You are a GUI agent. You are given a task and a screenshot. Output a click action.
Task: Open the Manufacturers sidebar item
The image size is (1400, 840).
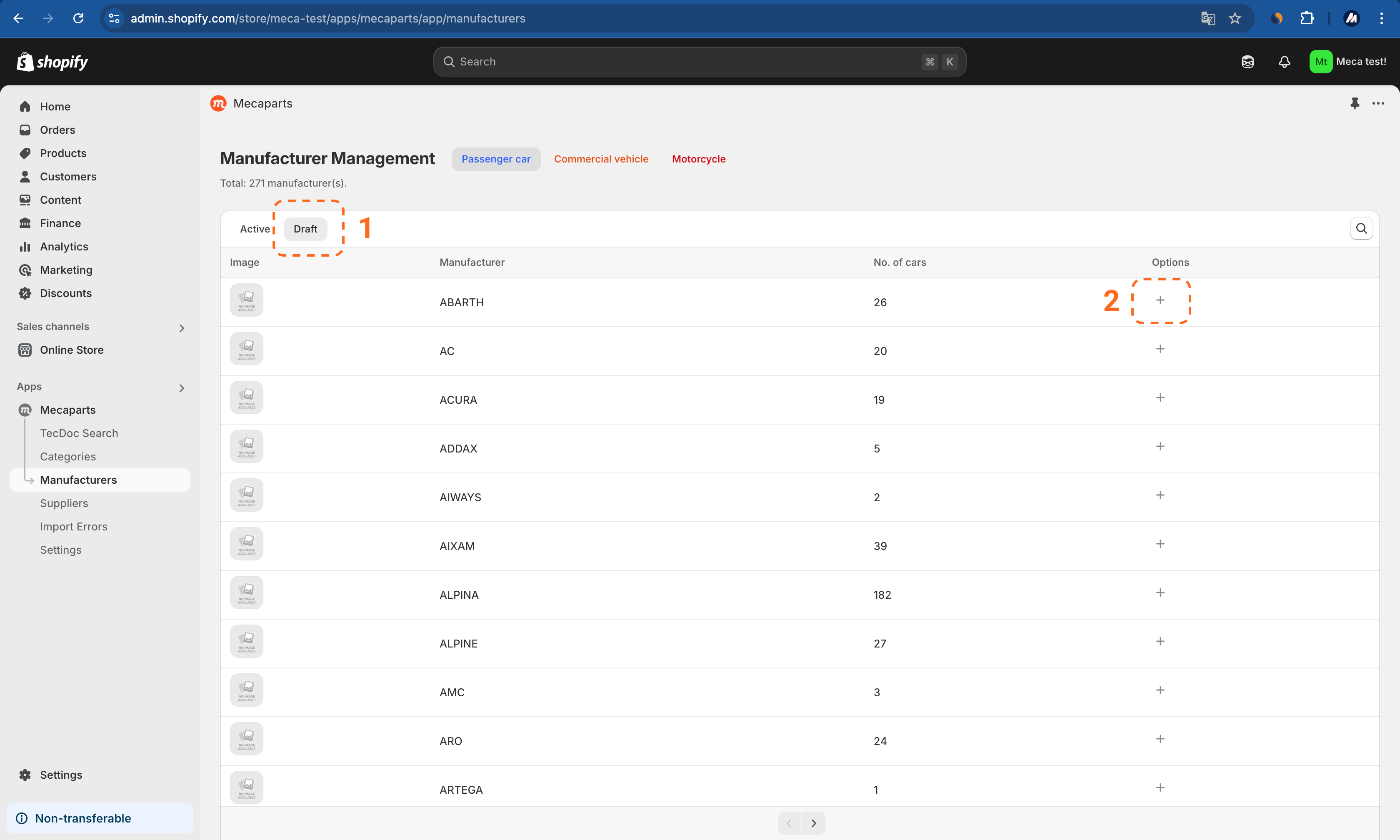pyautogui.click(x=100, y=480)
